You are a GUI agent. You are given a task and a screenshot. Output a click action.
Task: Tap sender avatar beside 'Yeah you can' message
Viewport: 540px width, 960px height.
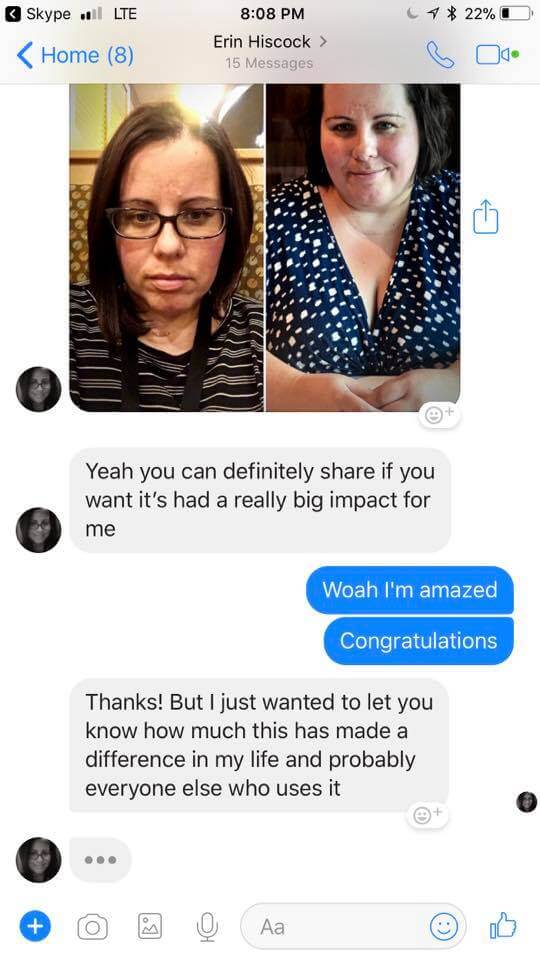[39, 530]
